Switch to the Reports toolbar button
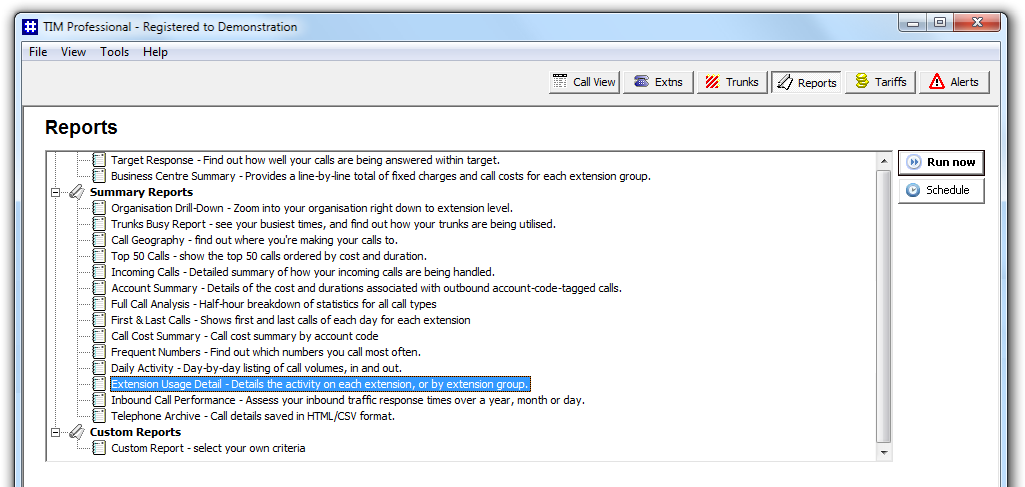The width and height of the screenshot is (1025, 487). (806, 82)
